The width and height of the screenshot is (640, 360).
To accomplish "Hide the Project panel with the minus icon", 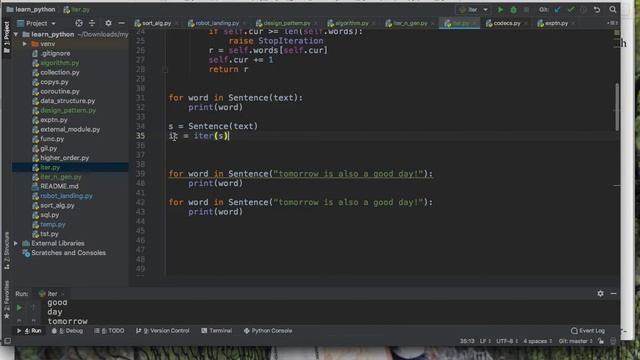I will pos(121,23).
